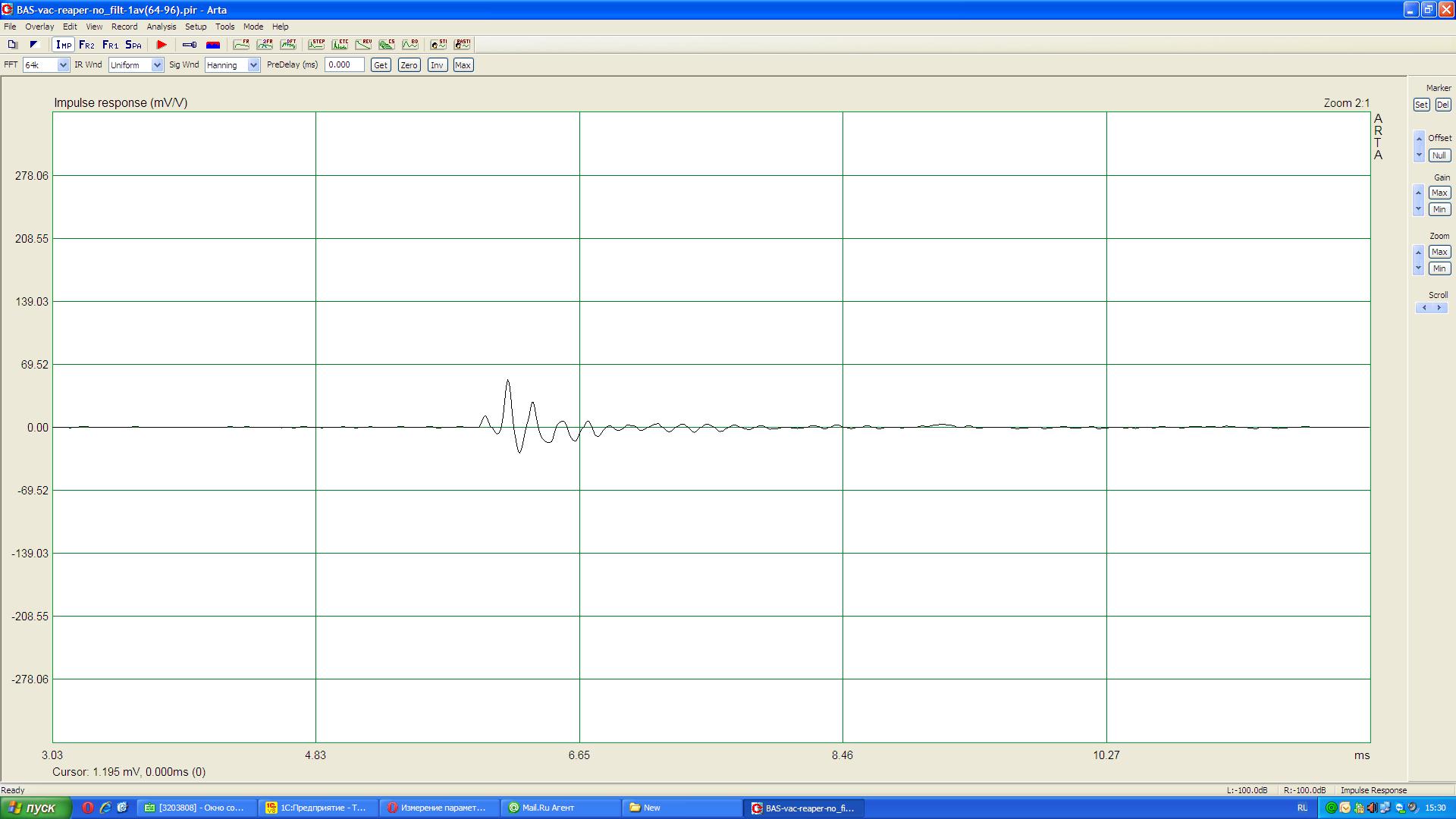Screen dimensions: 1456x819
Task: Click Gain up arrow stepper
Action: tap(1419, 192)
